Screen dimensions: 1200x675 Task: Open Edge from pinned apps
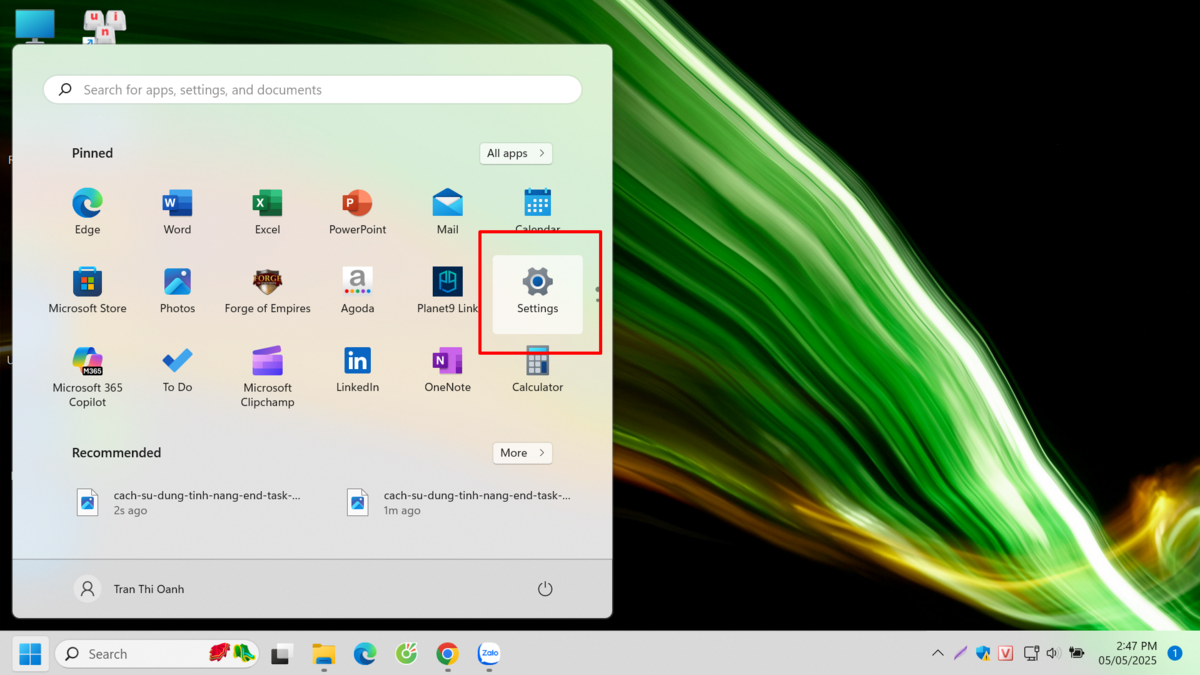point(87,212)
